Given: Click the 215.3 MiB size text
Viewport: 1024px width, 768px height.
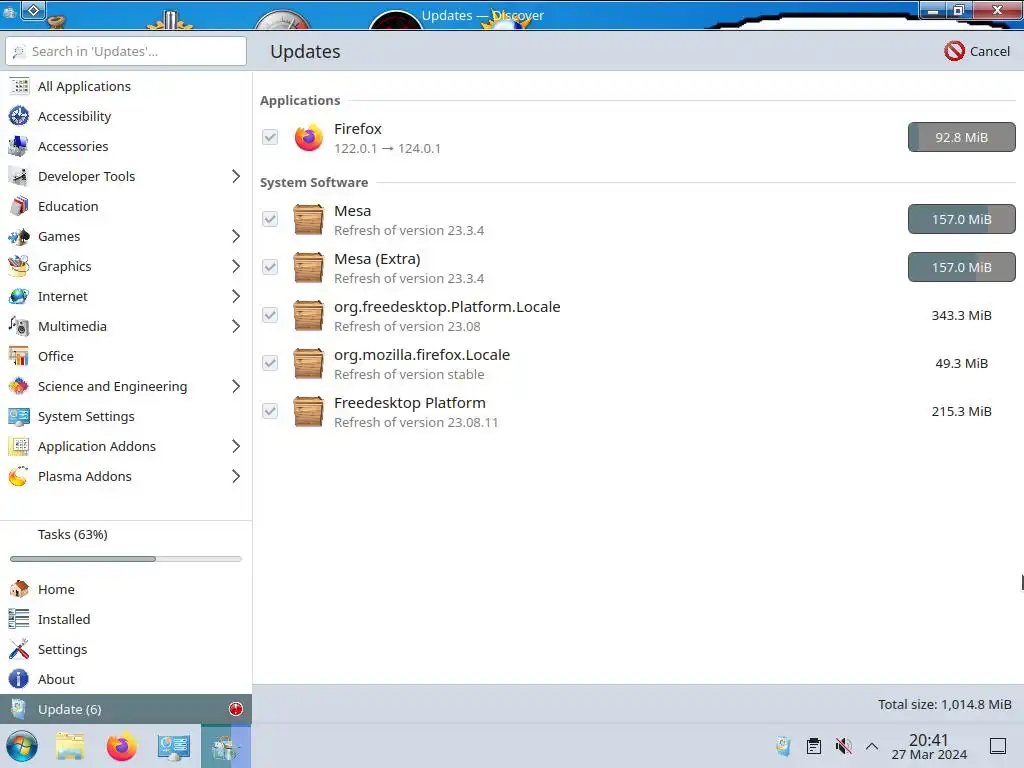Looking at the screenshot, I should tap(961, 411).
